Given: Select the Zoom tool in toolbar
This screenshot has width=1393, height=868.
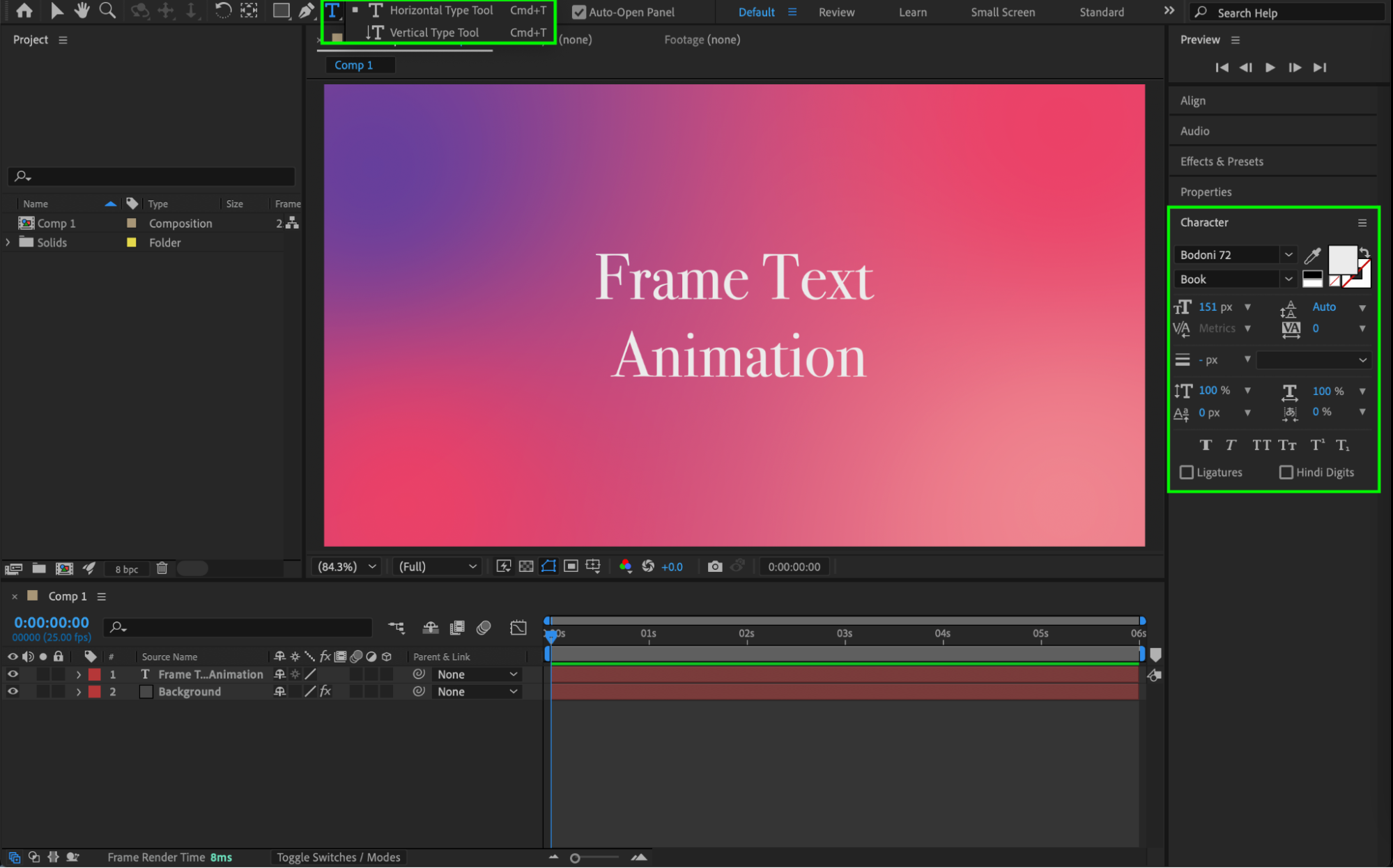Looking at the screenshot, I should click(107, 10).
